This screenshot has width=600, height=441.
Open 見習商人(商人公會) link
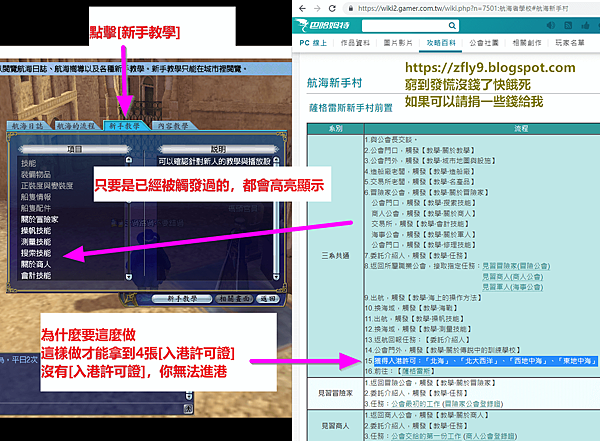point(512,276)
